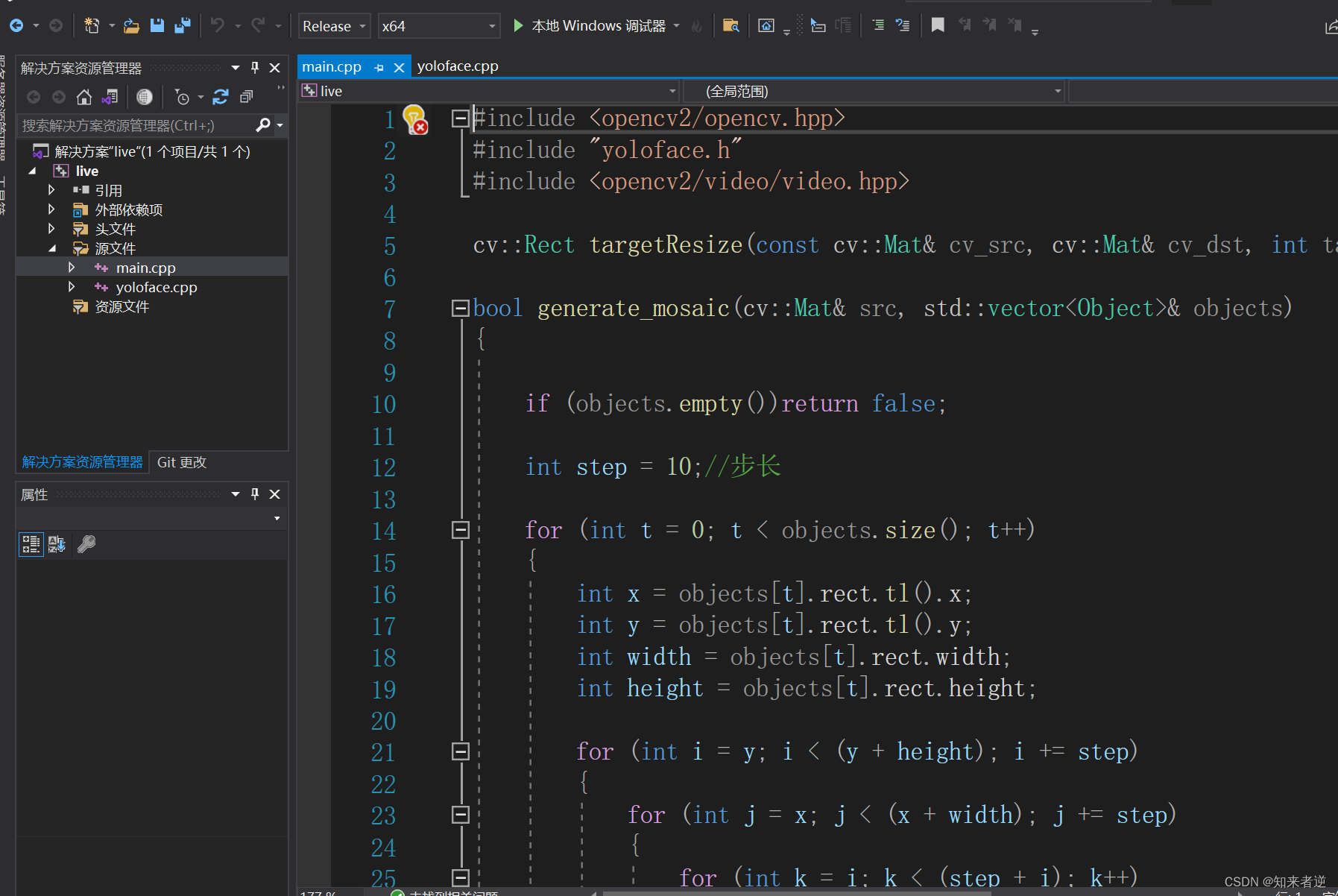Switch to the main.cpp tab
Viewport: 1338px width, 896px height.
pyautogui.click(x=332, y=66)
